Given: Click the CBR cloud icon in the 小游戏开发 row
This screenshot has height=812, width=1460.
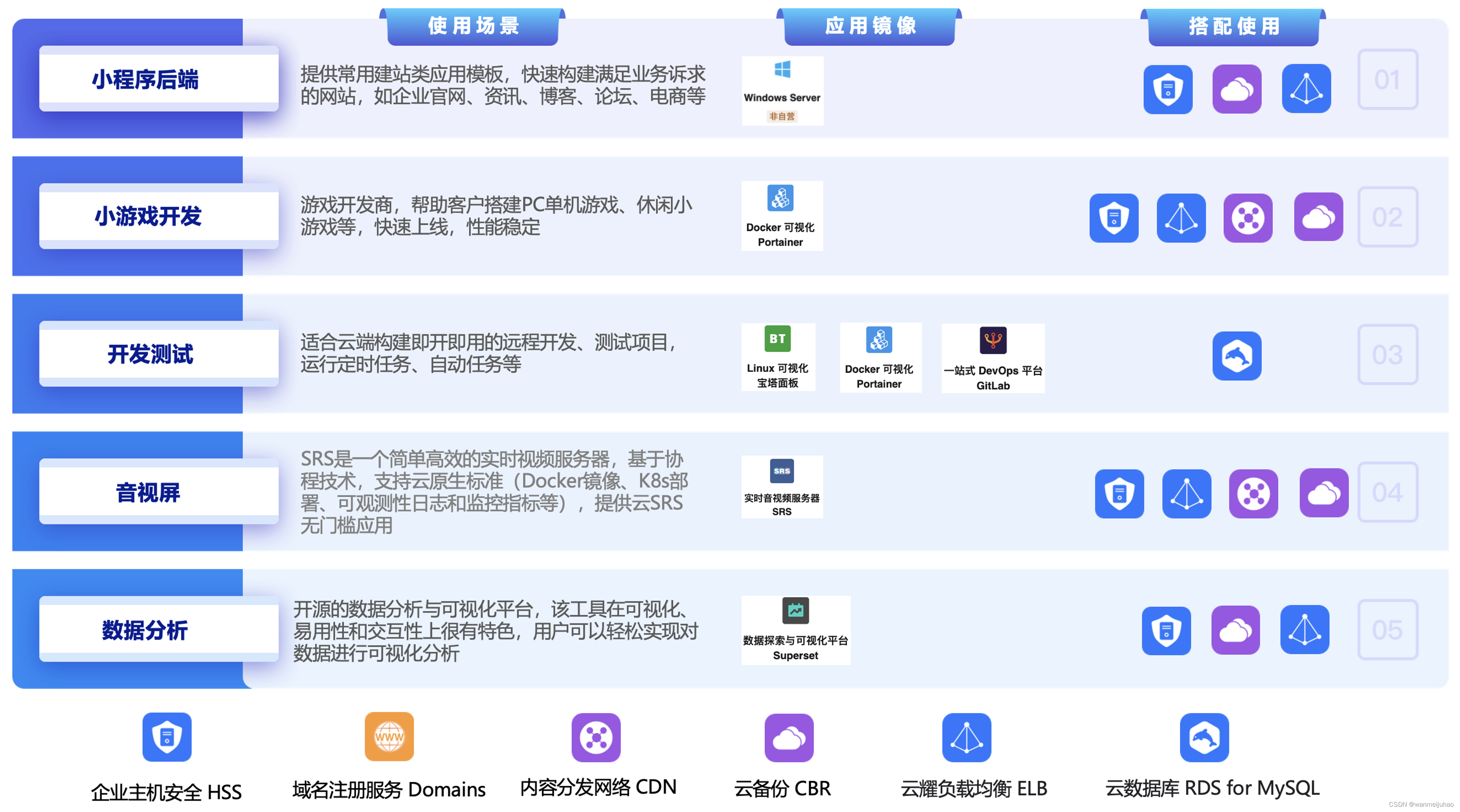Looking at the screenshot, I should pos(1318,216).
